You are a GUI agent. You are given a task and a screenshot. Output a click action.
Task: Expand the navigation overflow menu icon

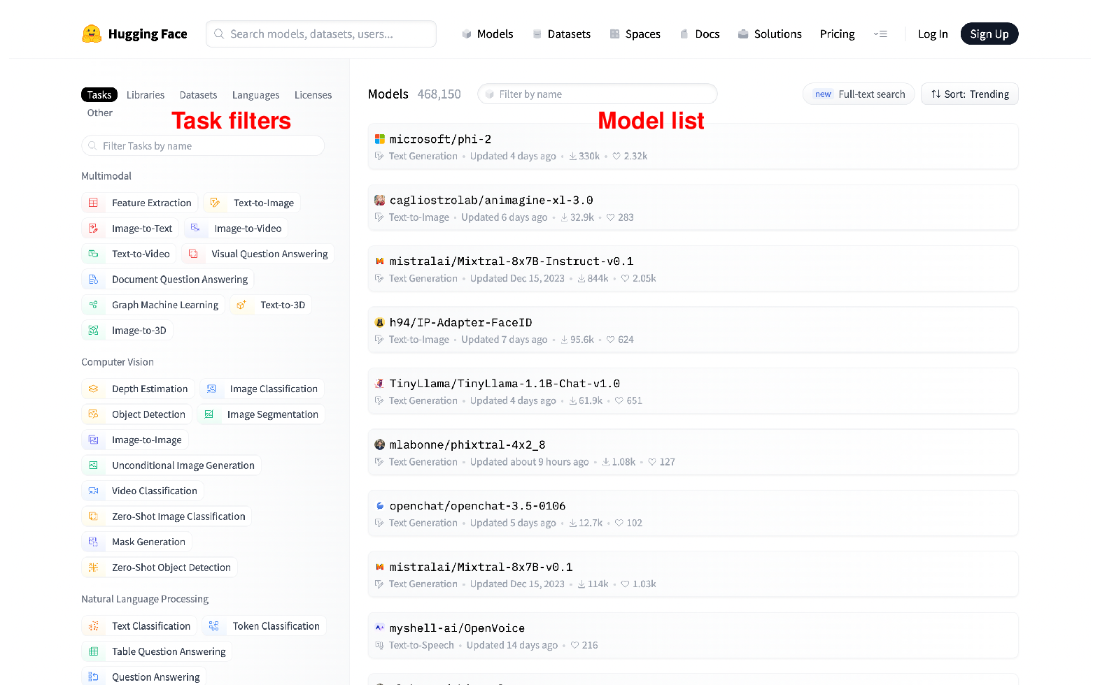(880, 34)
